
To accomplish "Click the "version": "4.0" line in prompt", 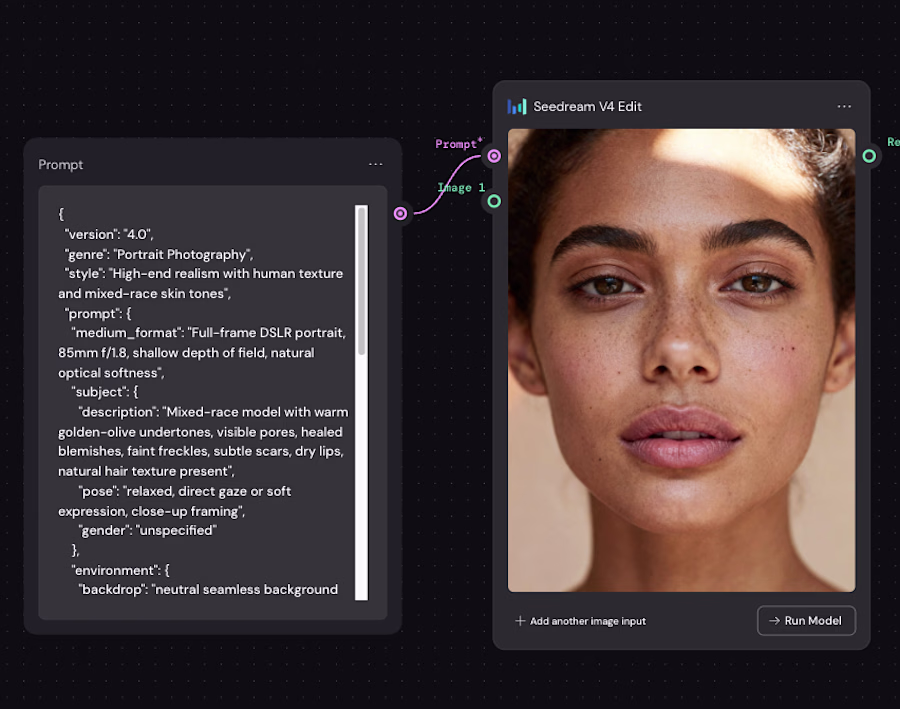I will pos(109,234).
